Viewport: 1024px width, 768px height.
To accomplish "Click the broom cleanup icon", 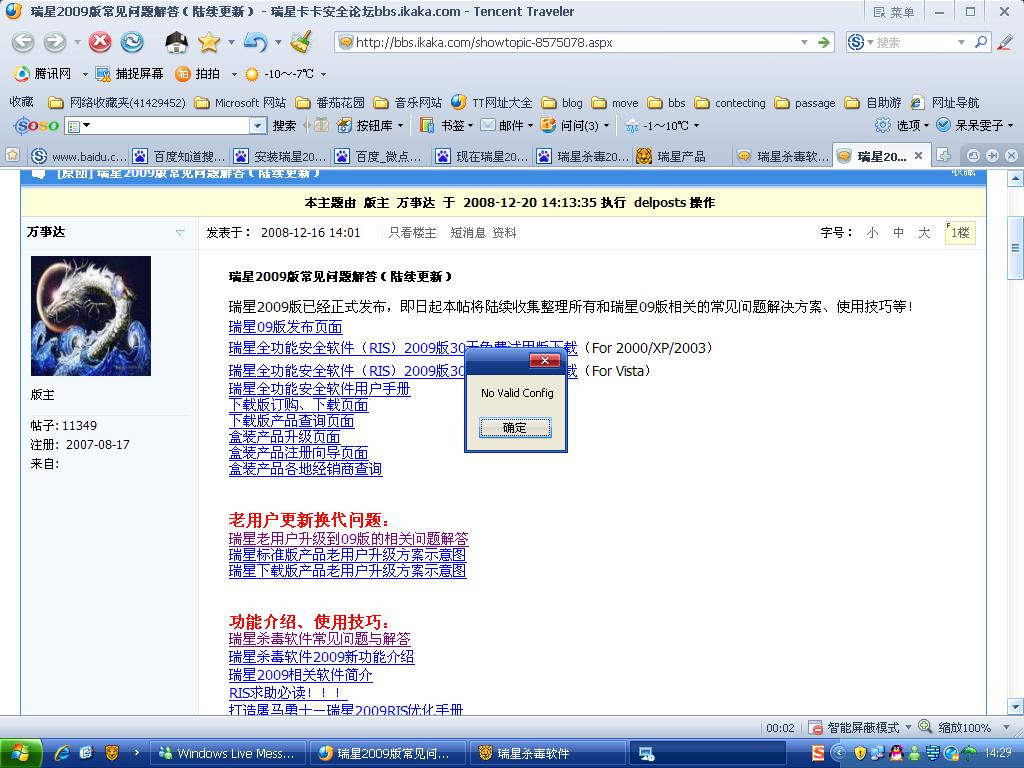I will pos(301,42).
